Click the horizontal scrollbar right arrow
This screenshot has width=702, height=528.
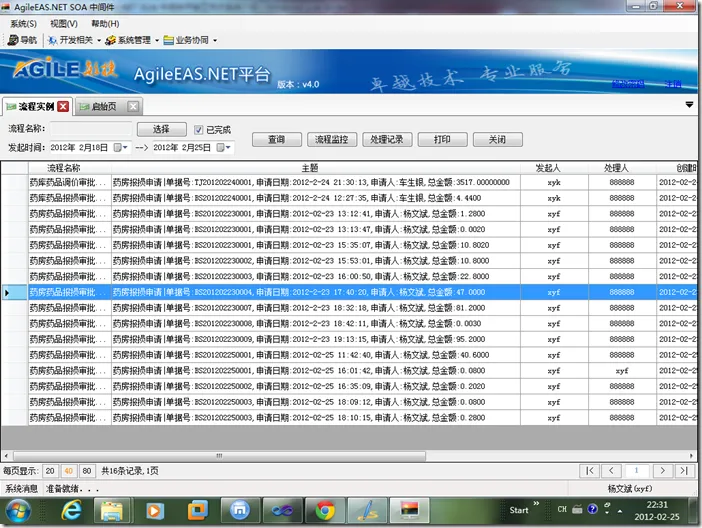[x=691, y=456]
